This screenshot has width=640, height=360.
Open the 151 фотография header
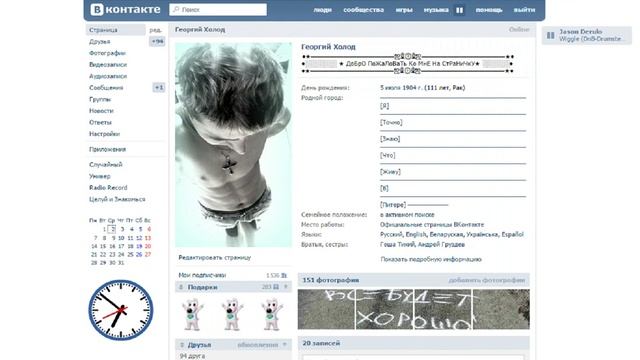point(331,280)
